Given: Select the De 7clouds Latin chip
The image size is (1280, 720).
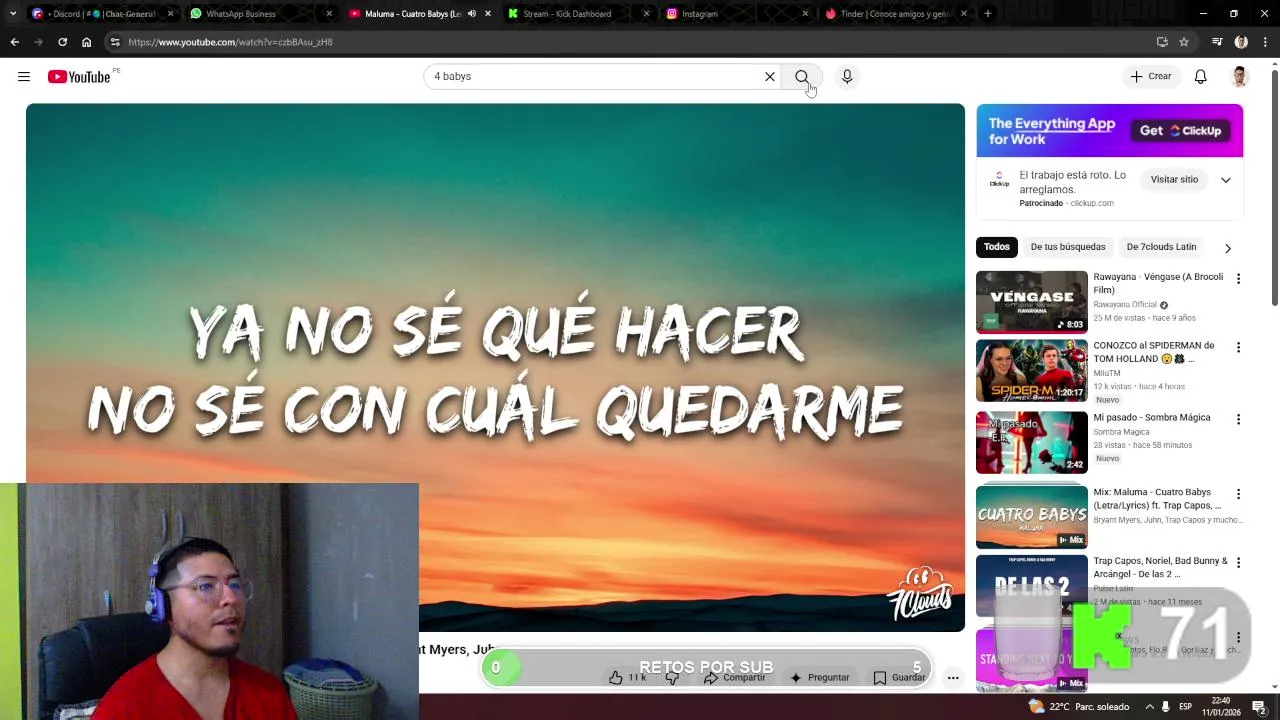Looking at the screenshot, I should click(x=1161, y=247).
